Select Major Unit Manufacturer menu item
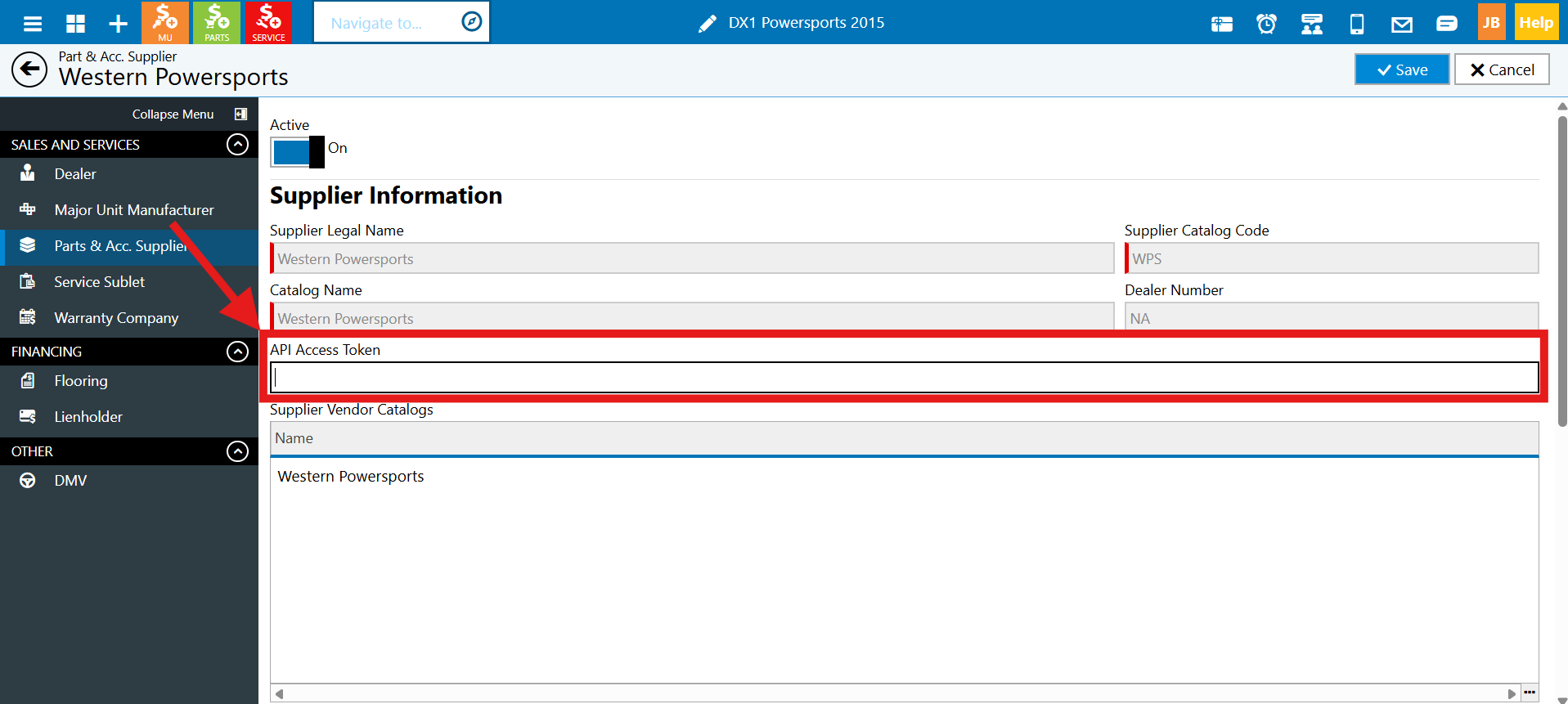Viewport: 1568px width, 704px height. pos(129,209)
